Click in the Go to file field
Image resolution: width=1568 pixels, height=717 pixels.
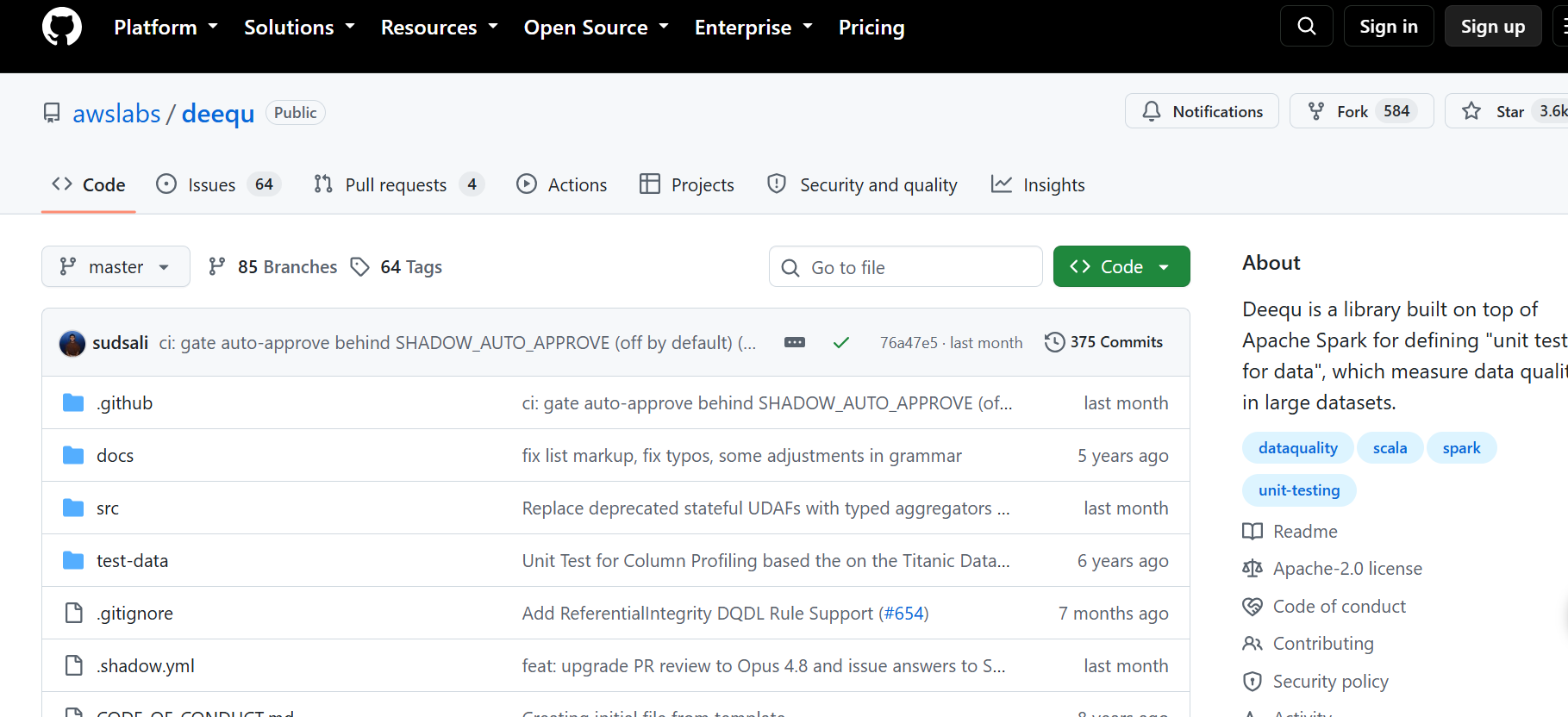coord(905,266)
